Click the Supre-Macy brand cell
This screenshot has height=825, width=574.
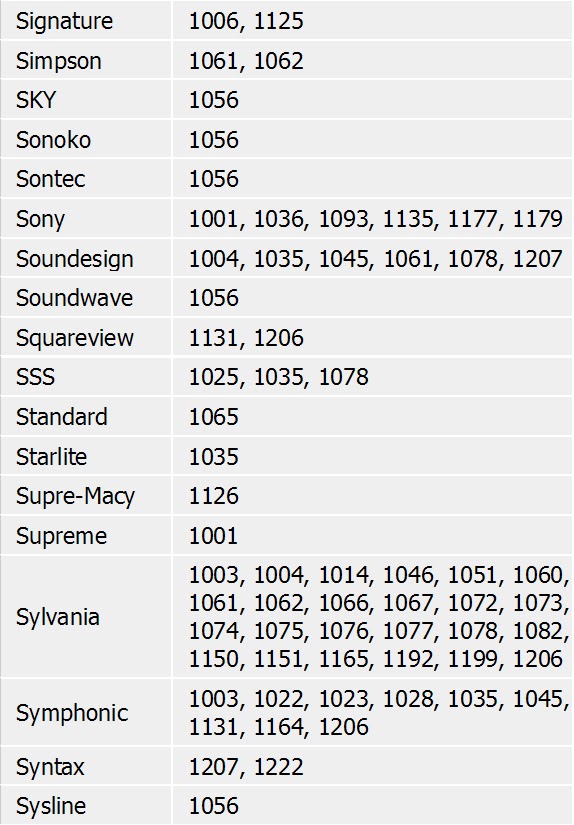(86, 496)
